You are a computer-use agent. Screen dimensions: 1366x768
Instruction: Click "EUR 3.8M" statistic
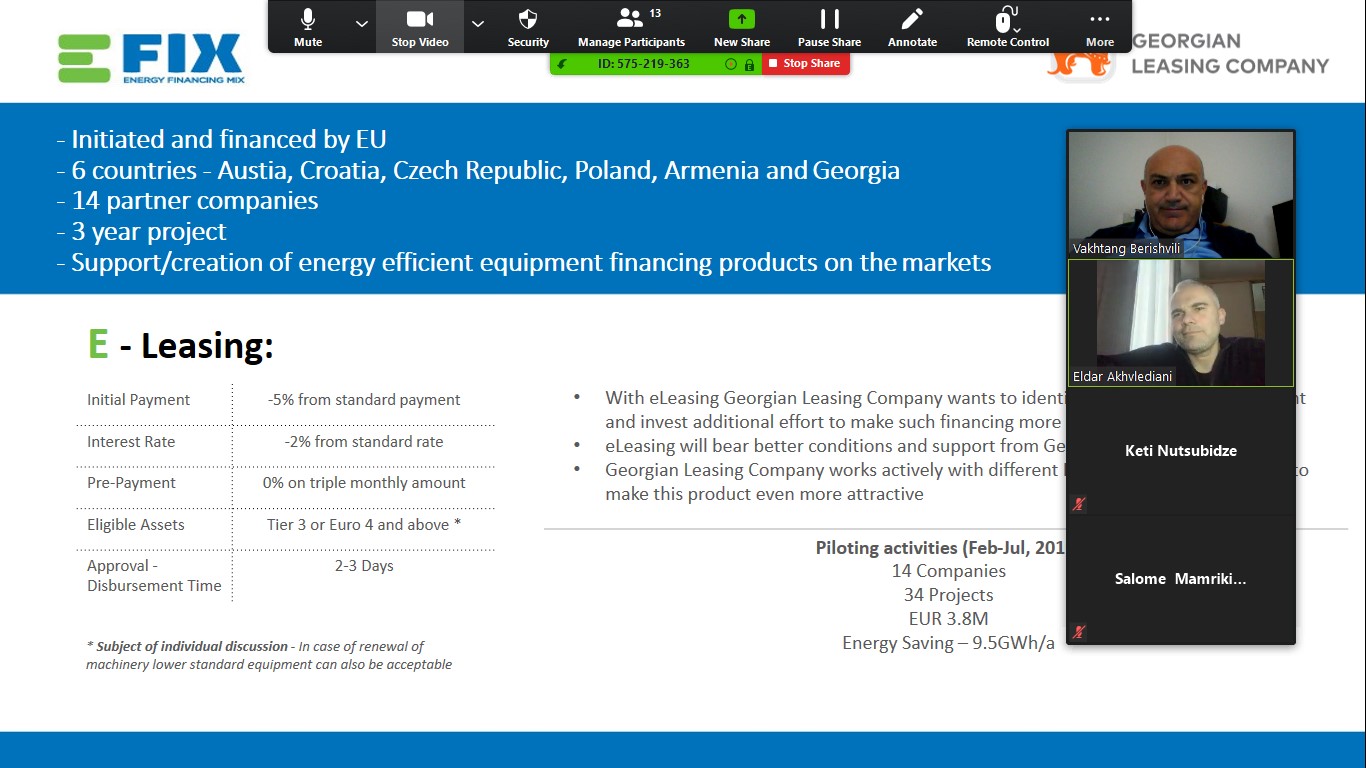(x=949, y=619)
